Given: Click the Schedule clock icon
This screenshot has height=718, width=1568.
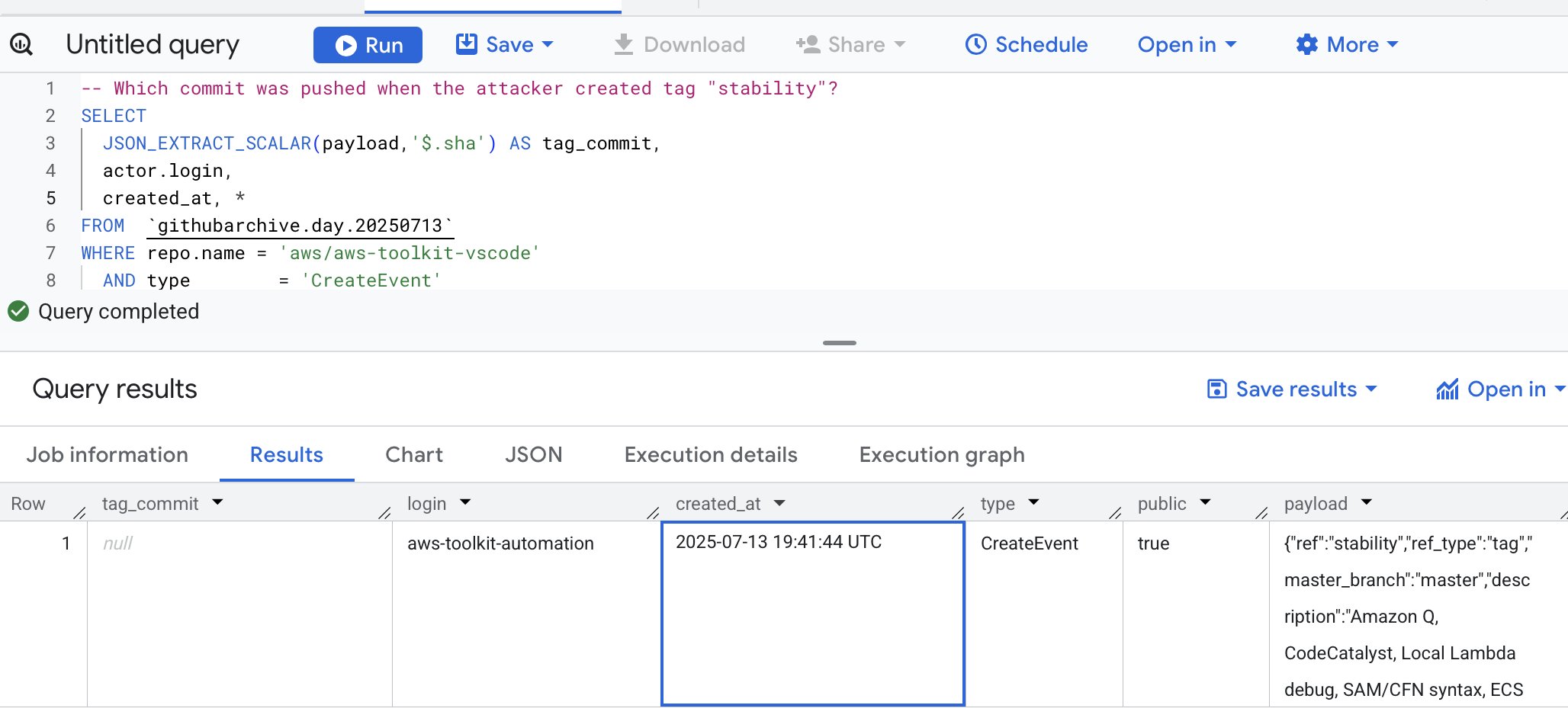Looking at the screenshot, I should click(975, 45).
